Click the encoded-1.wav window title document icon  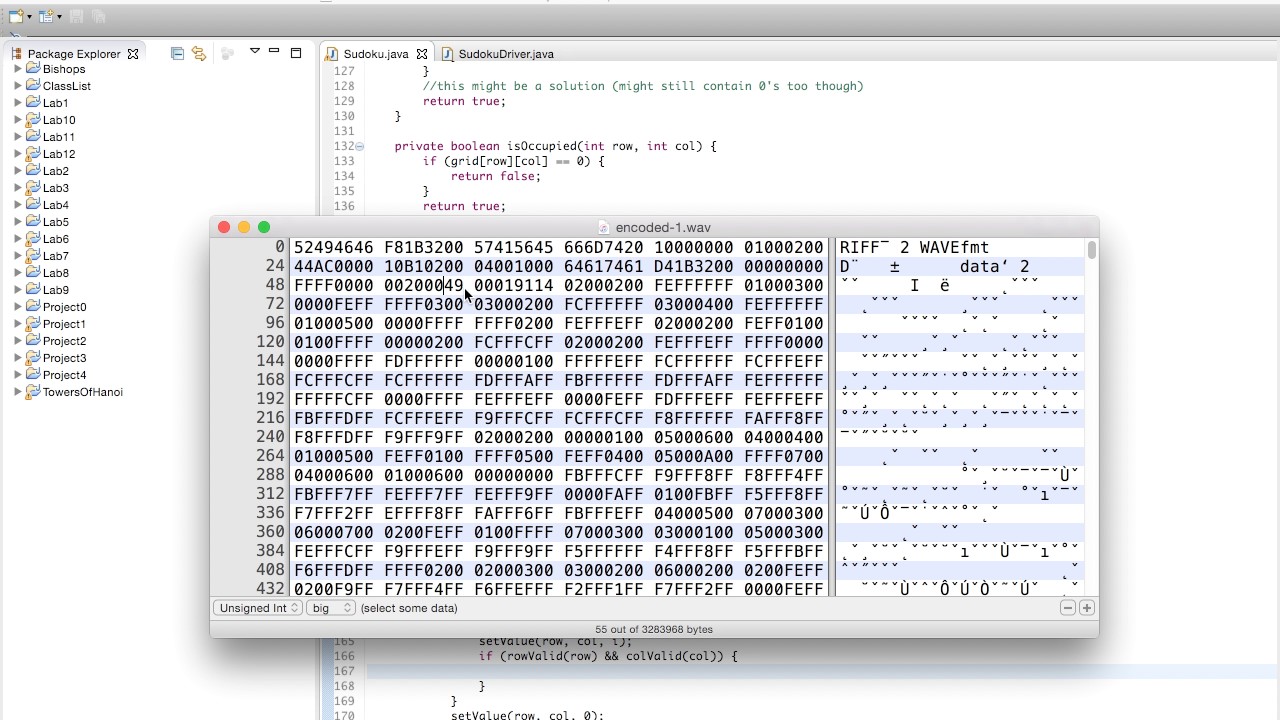pyautogui.click(x=604, y=228)
